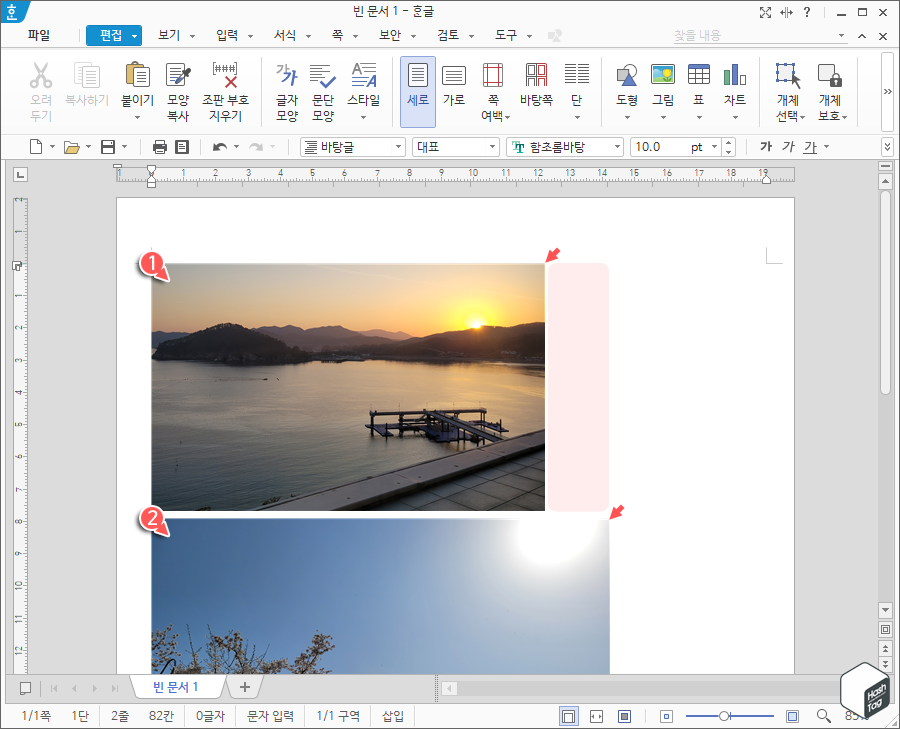The width and height of the screenshot is (900, 729).
Task: Click the font size field 10.0
Action: click(x=660, y=147)
